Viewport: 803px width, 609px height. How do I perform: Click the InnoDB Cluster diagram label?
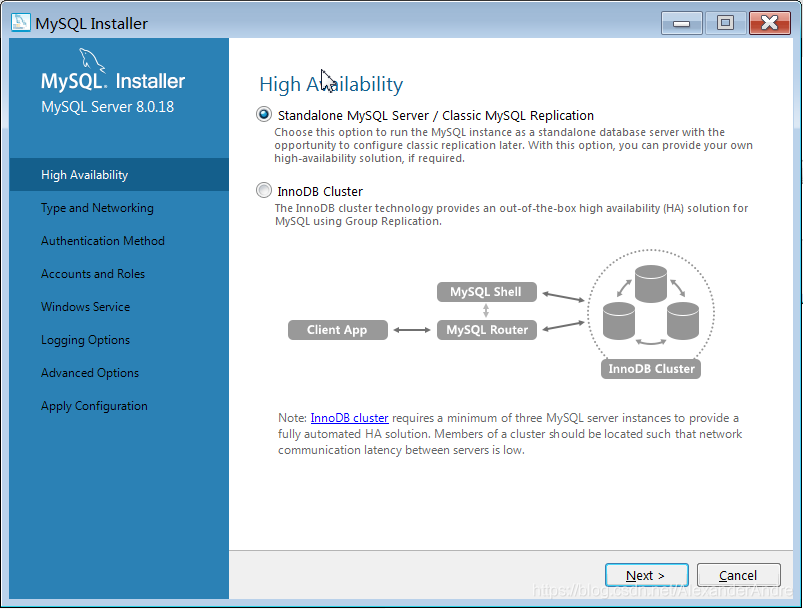point(651,369)
